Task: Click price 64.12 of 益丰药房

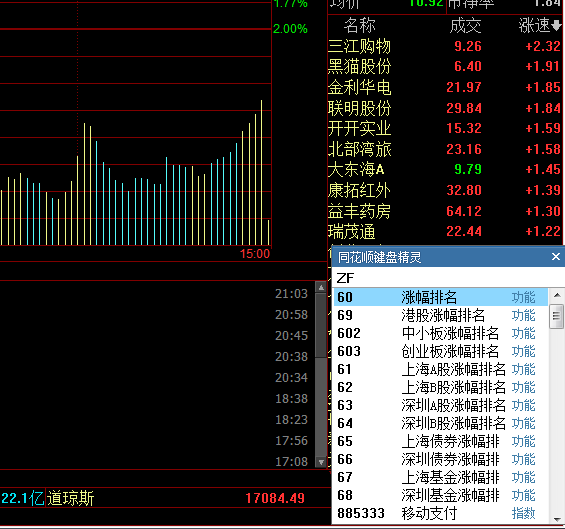Action: tap(464, 211)
